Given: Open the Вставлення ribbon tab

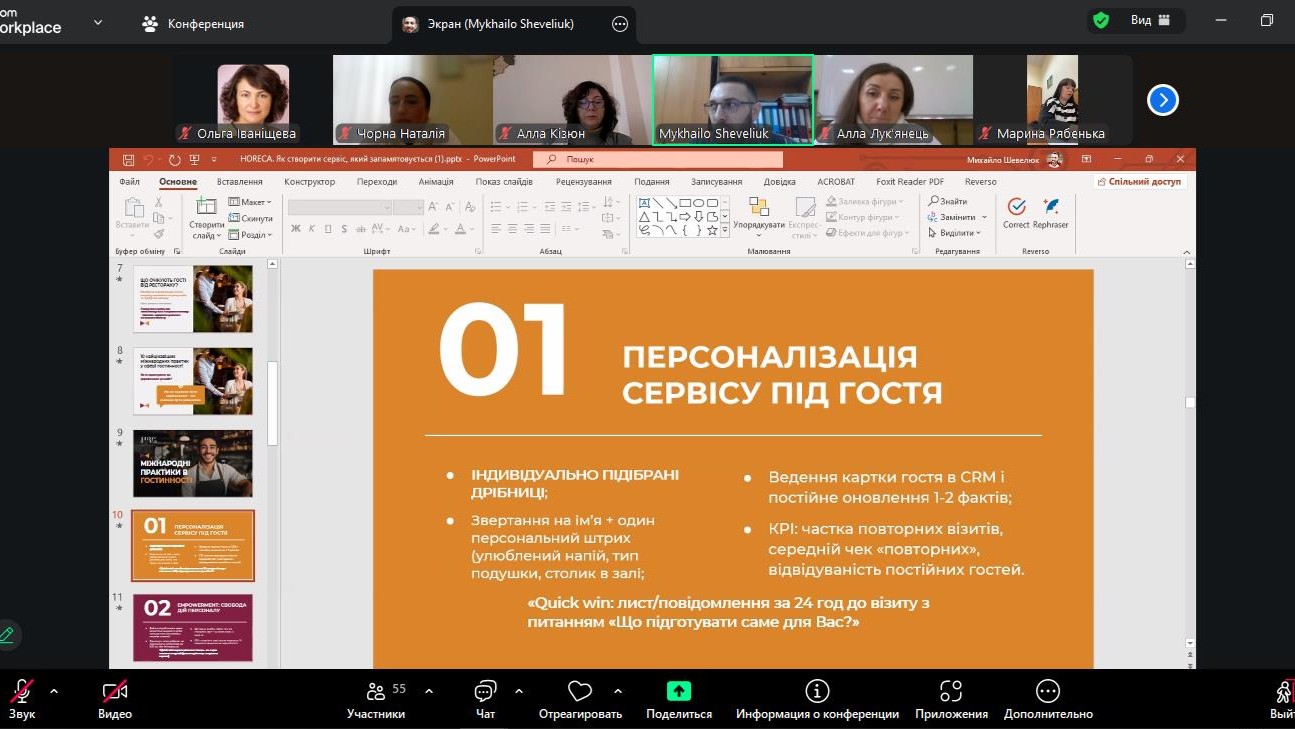Looking at the screenshot, I should pyautogui.click(x=239, y=182).
